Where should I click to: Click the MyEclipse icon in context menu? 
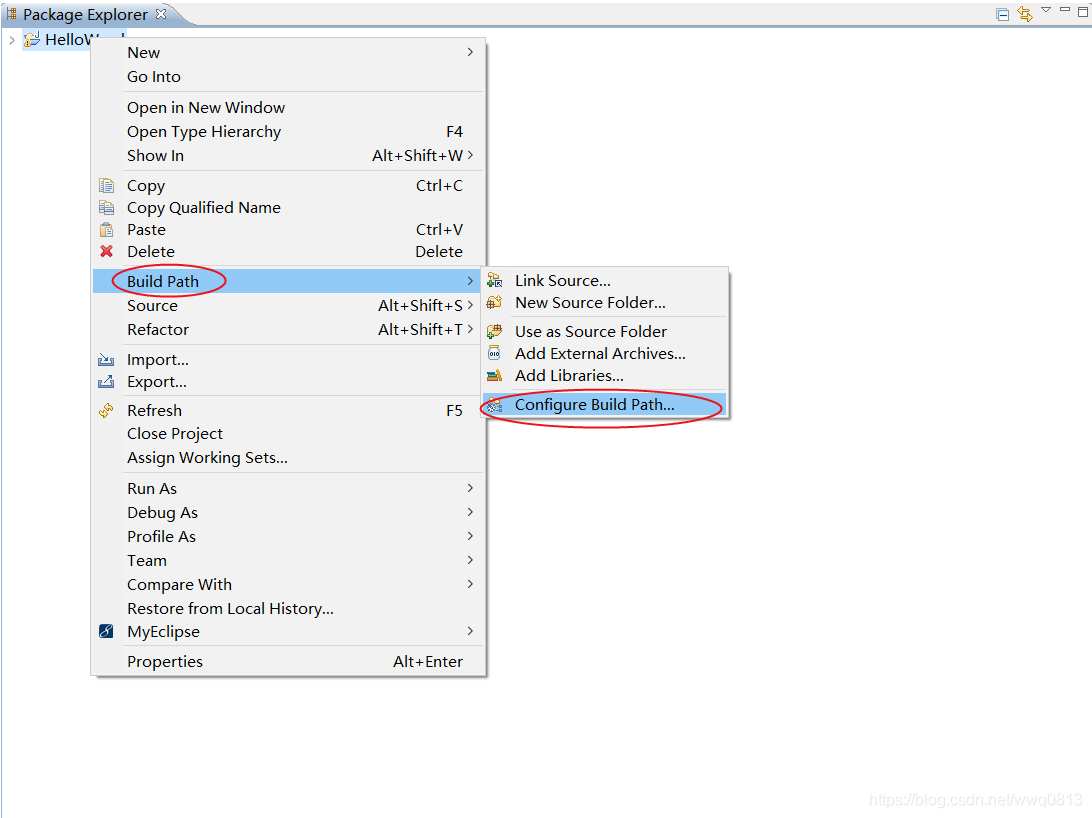tap(107, 631)
